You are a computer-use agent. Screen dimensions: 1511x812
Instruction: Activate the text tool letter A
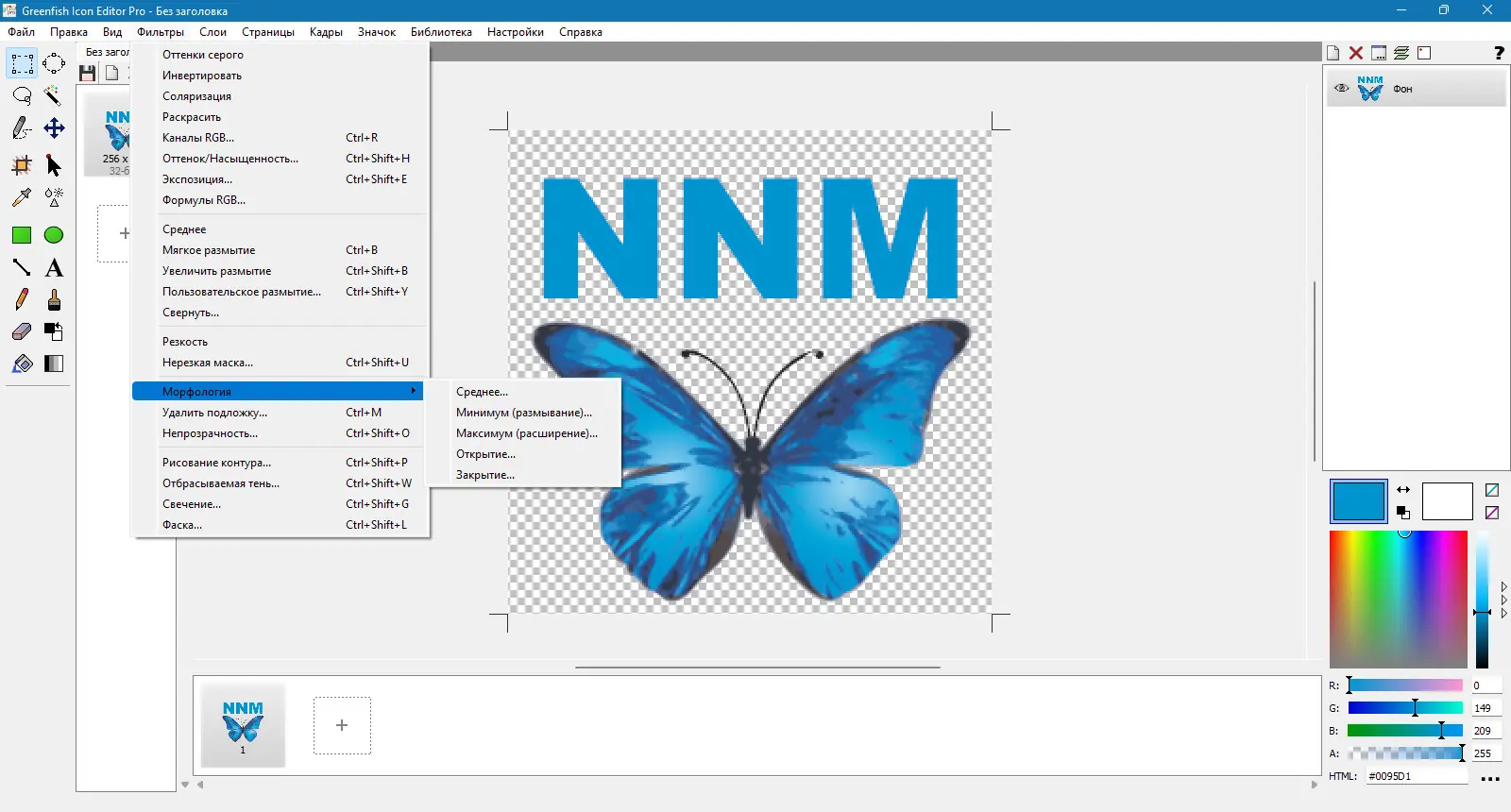[x=54, y=267]
